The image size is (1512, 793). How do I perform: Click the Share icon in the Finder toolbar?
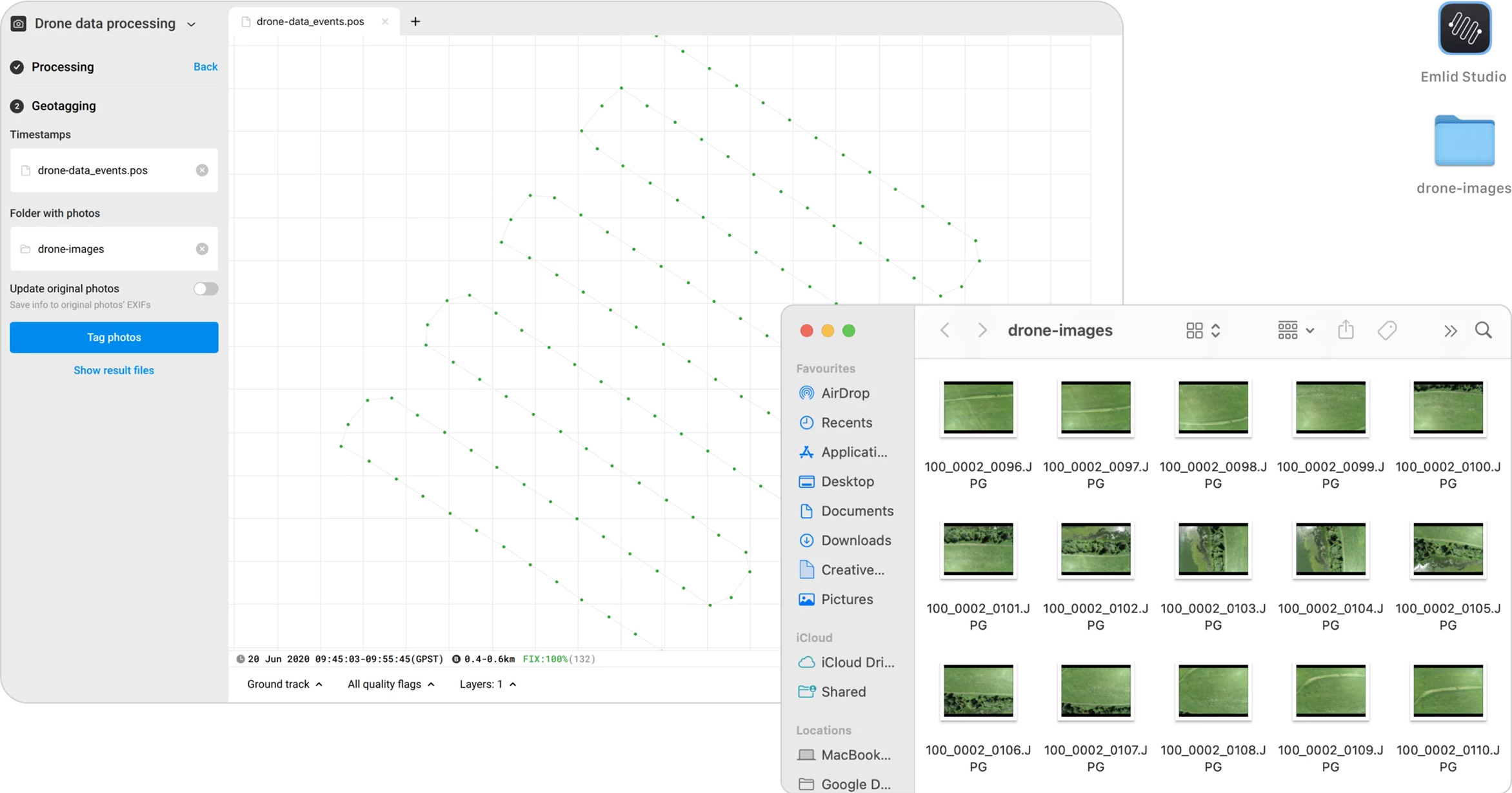coord(1346,330)
